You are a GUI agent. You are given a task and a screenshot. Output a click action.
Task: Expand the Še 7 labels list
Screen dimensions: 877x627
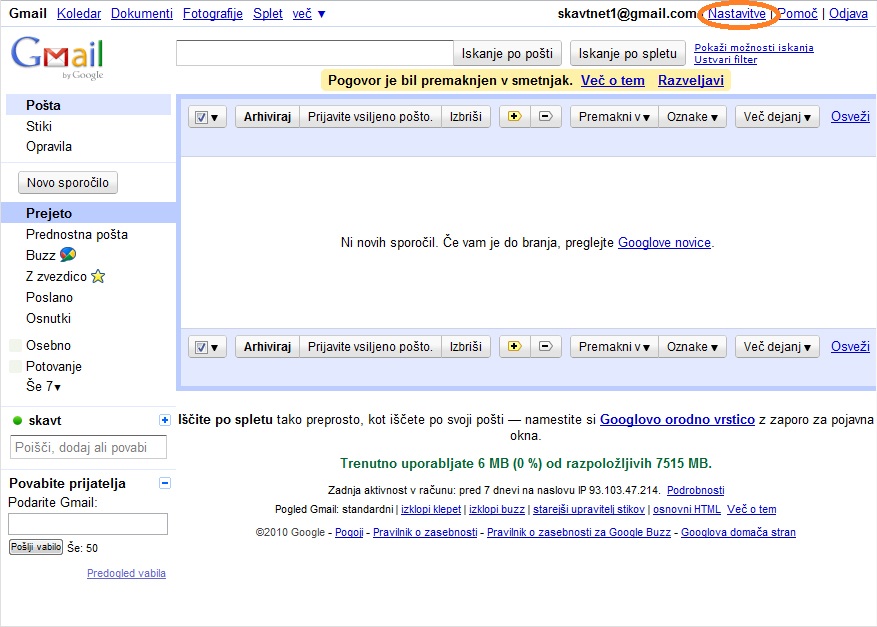pyautogui.click(x=43, y=386)
